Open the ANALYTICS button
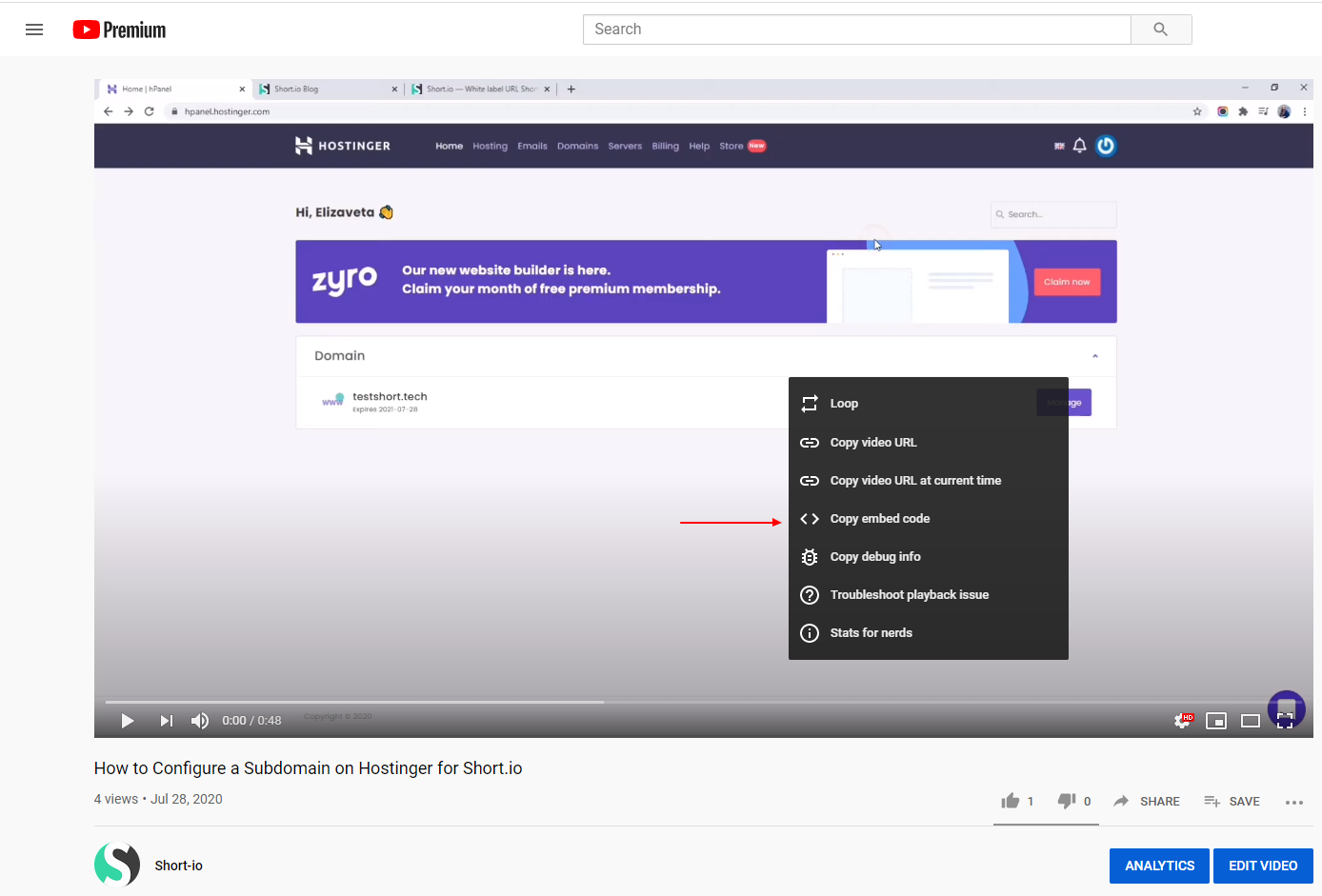 pos(1159,866)
